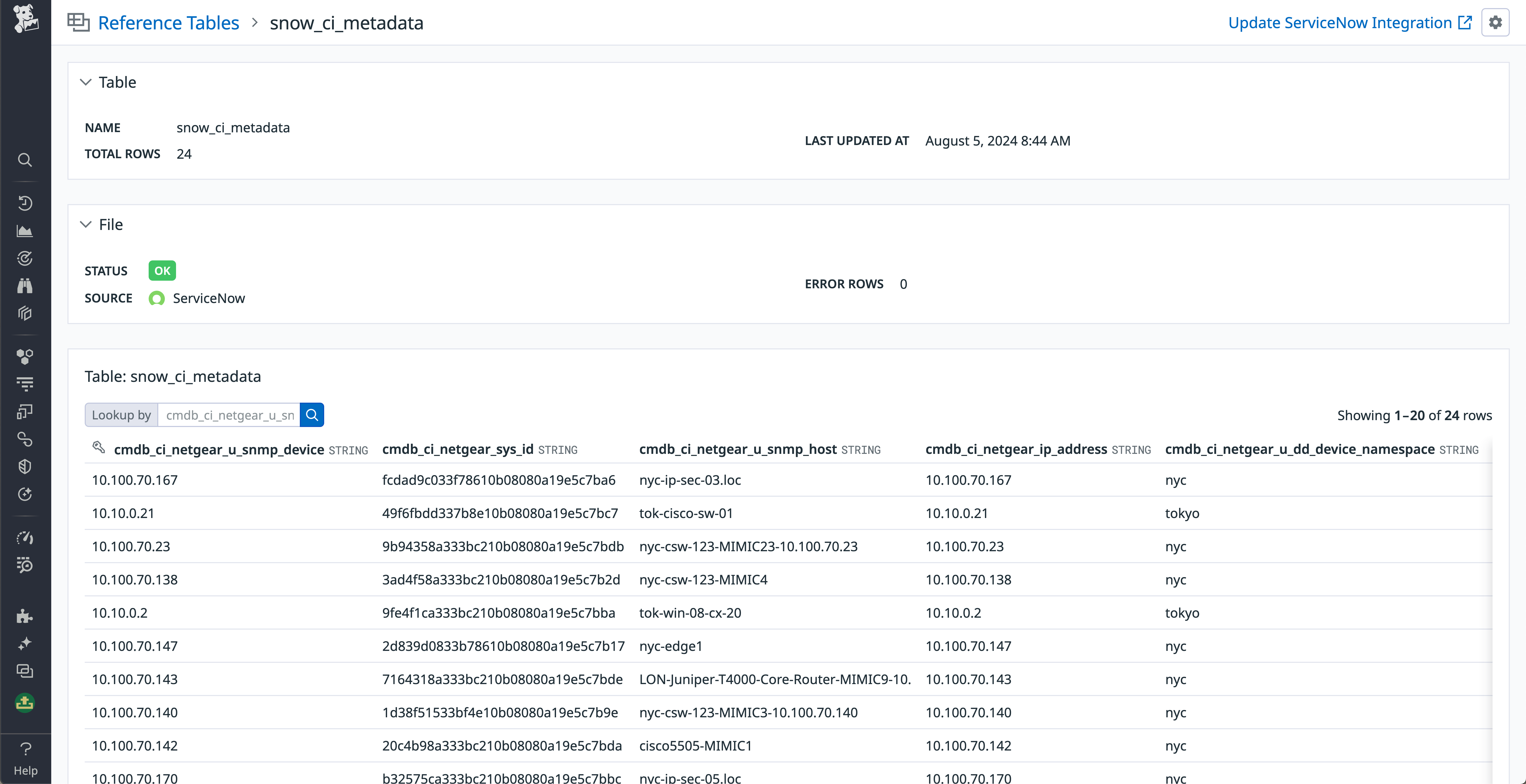Collapse the File section
1526x784 pixels.
coord(86,224)
